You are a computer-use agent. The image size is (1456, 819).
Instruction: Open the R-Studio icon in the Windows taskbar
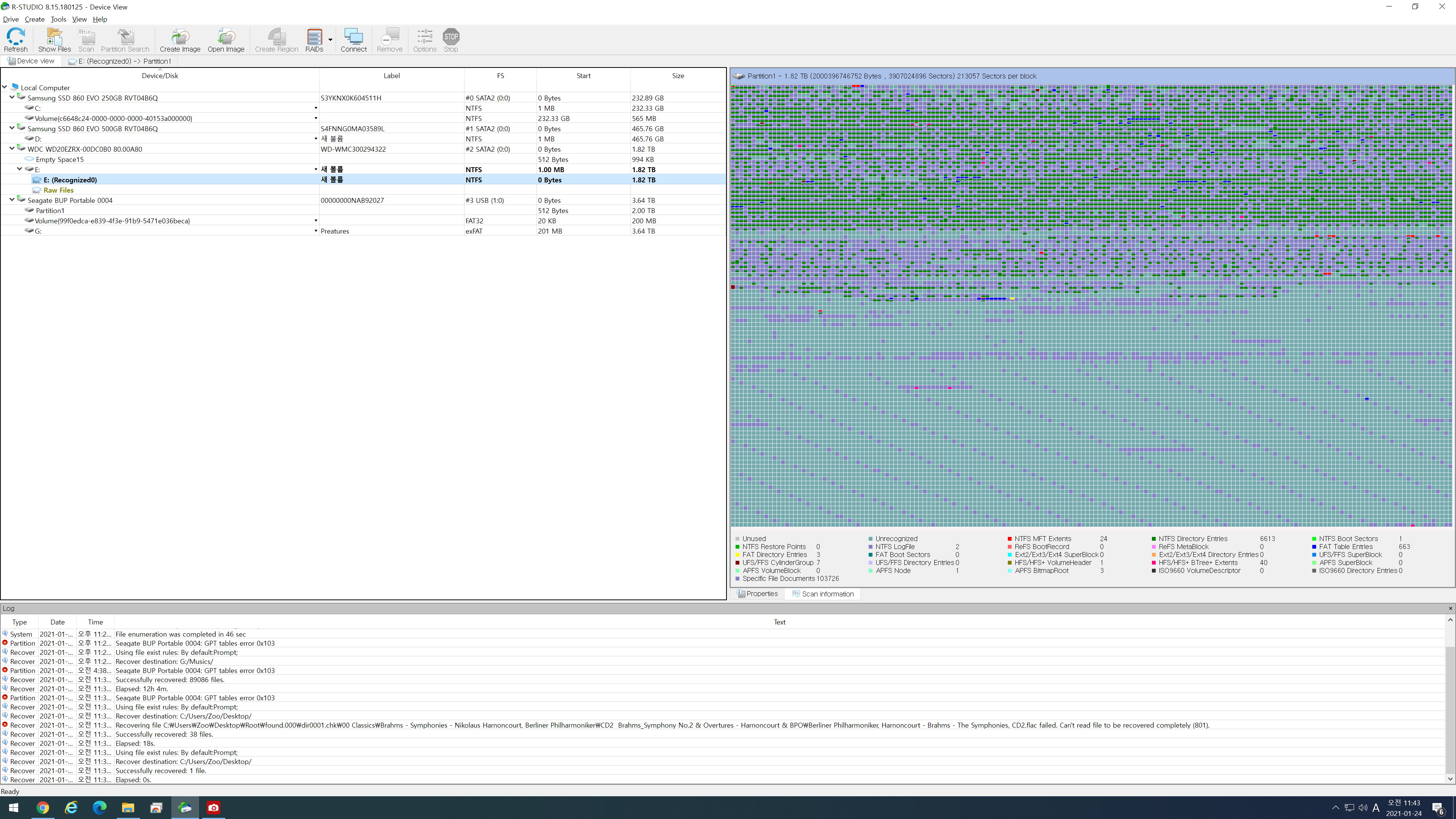coord(185,807)
